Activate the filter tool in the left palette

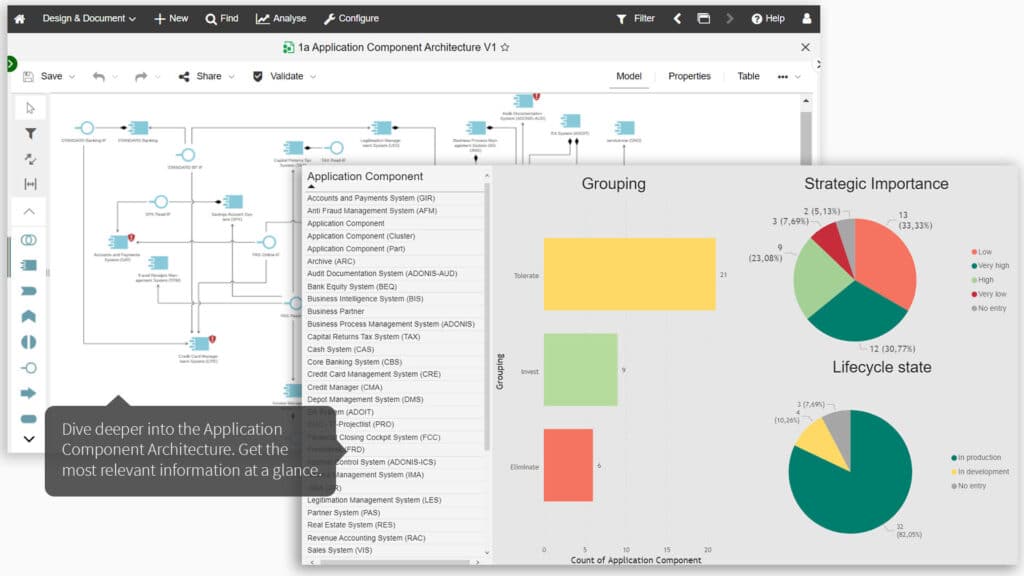[x=30, y=133]
